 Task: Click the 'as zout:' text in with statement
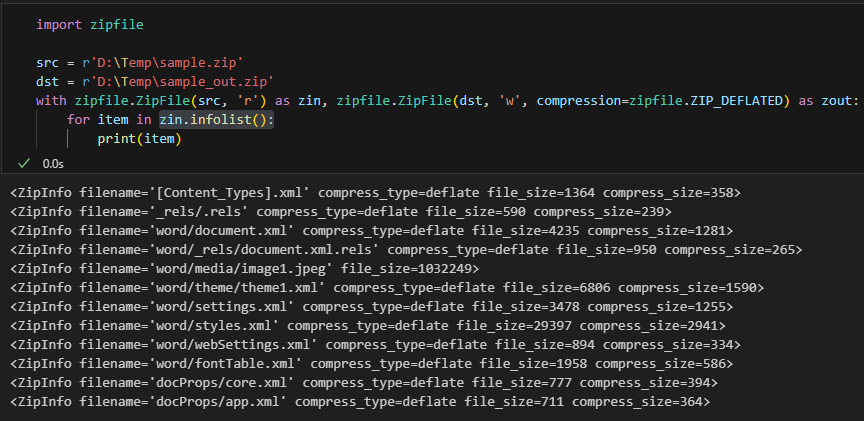[829, 101]
